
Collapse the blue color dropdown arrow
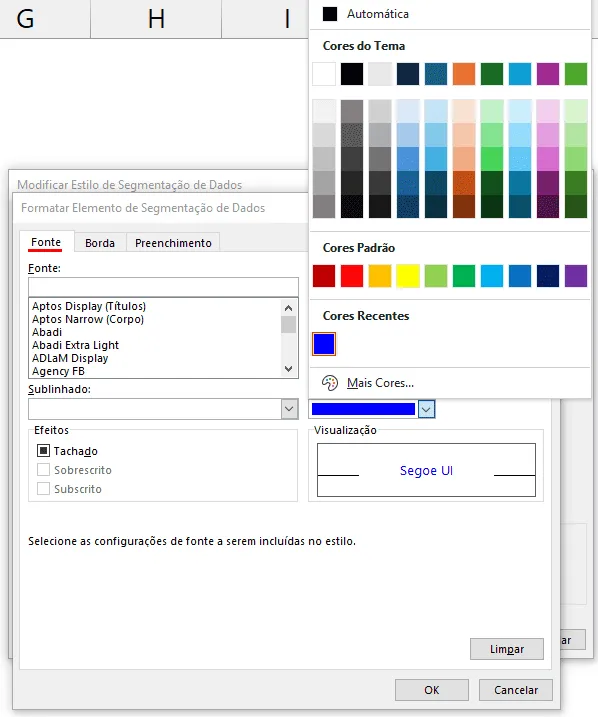click(x=426, y=409)
